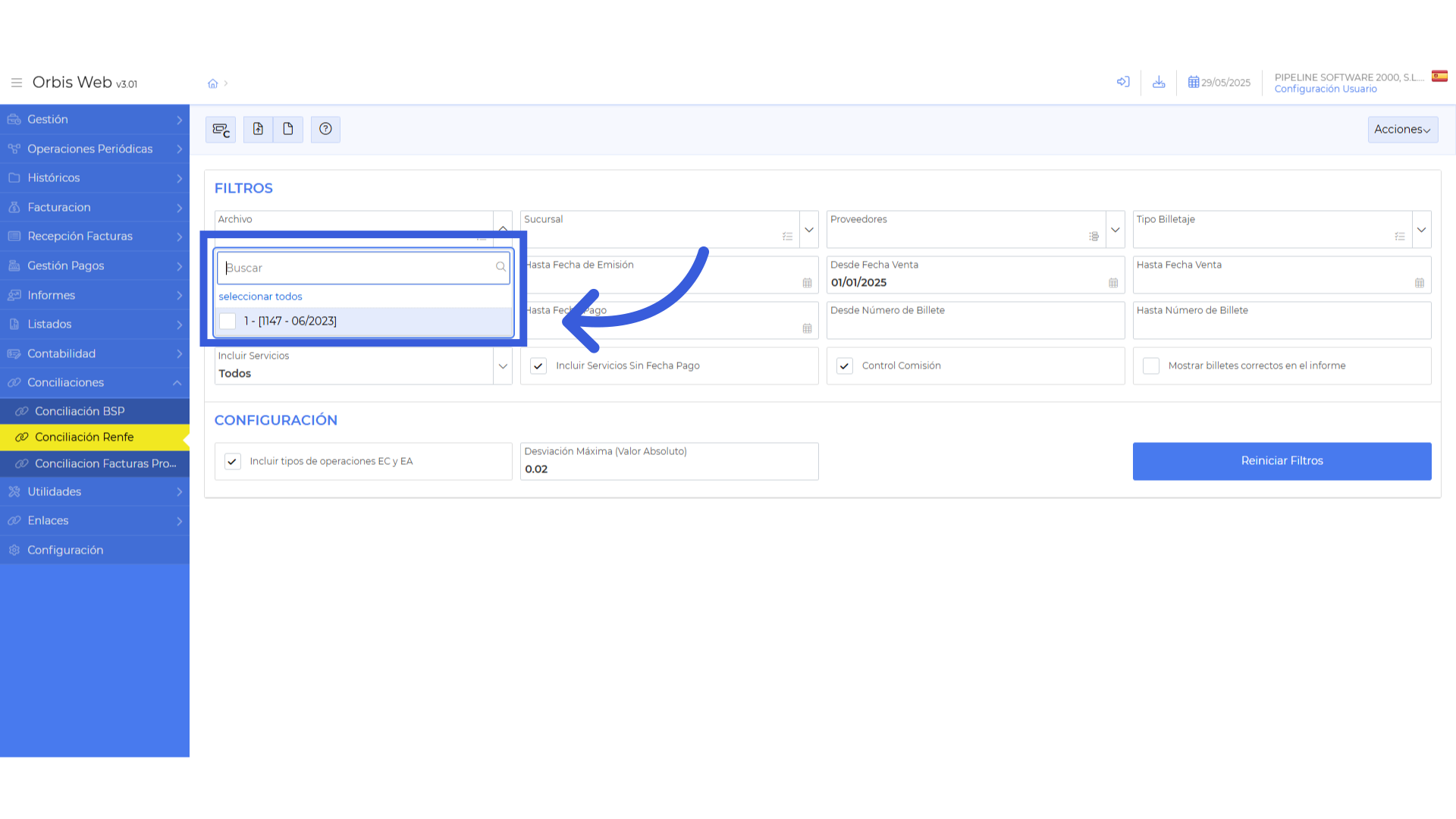Open Utilidades in the sidebar
Screen dimensions: 1456x819
pos(95,491)
